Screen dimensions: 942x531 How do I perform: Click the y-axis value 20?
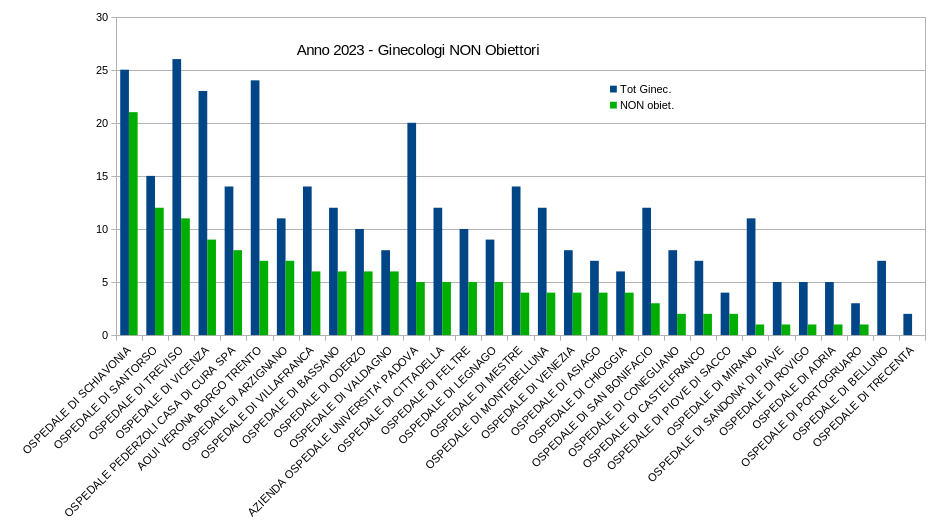pyautogui.click(x=102, y=123)
